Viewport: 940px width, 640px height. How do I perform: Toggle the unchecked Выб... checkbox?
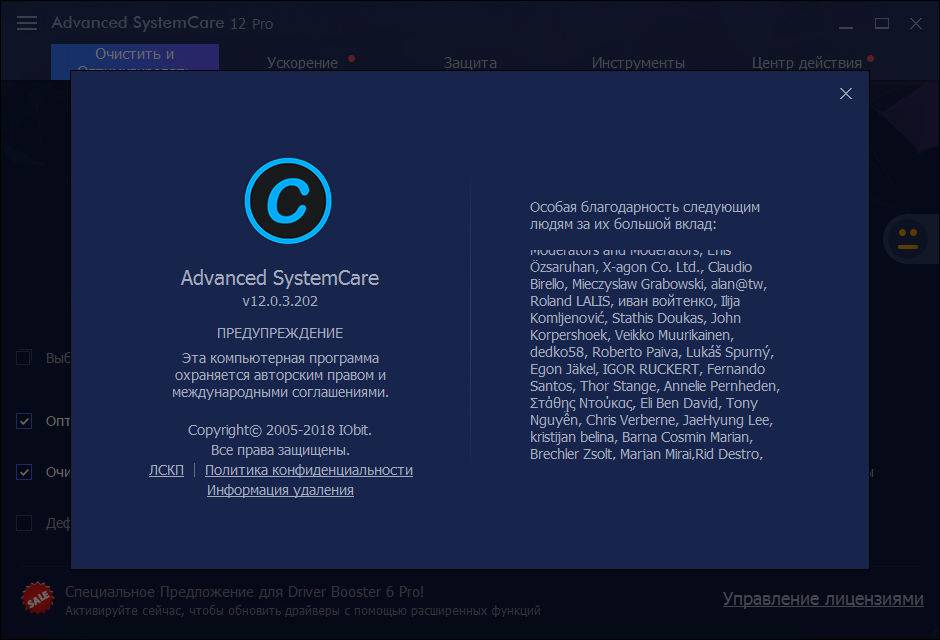coord(23,358)
